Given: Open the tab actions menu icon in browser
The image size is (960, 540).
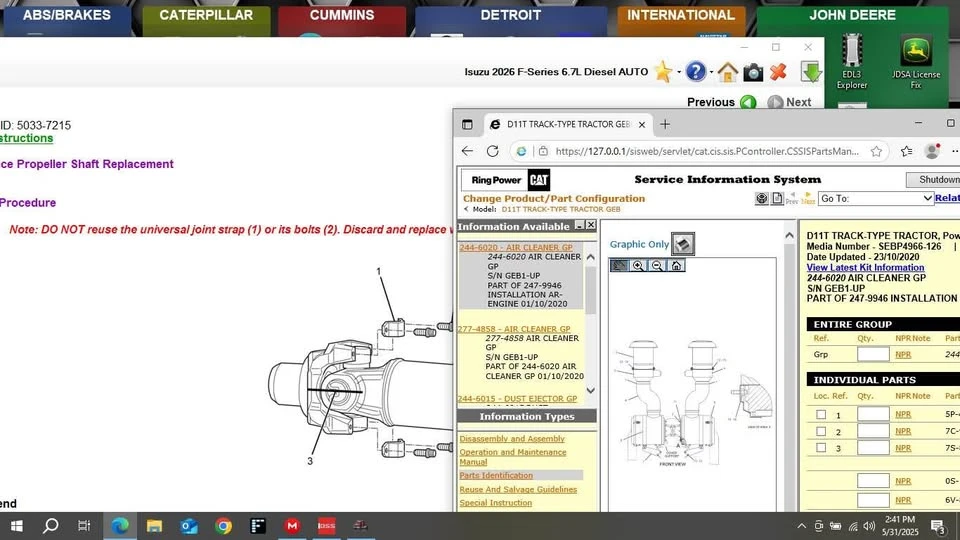Looking at the screenshot, I should point(467,124).
